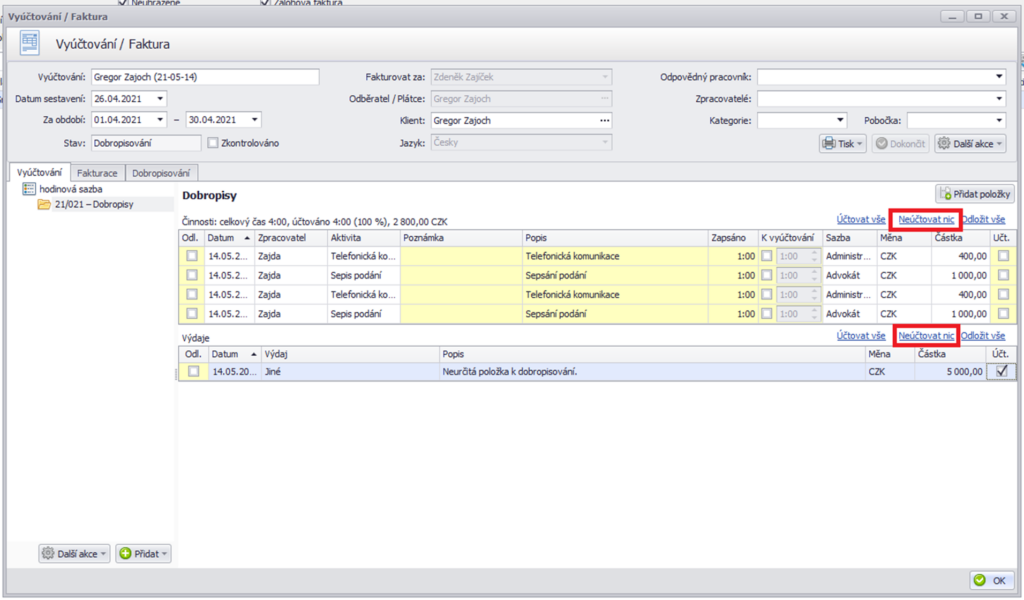The width and height of the screenshot is (1024, 600).
Task: Click the green plus Přidat icon
Action: 125,553
